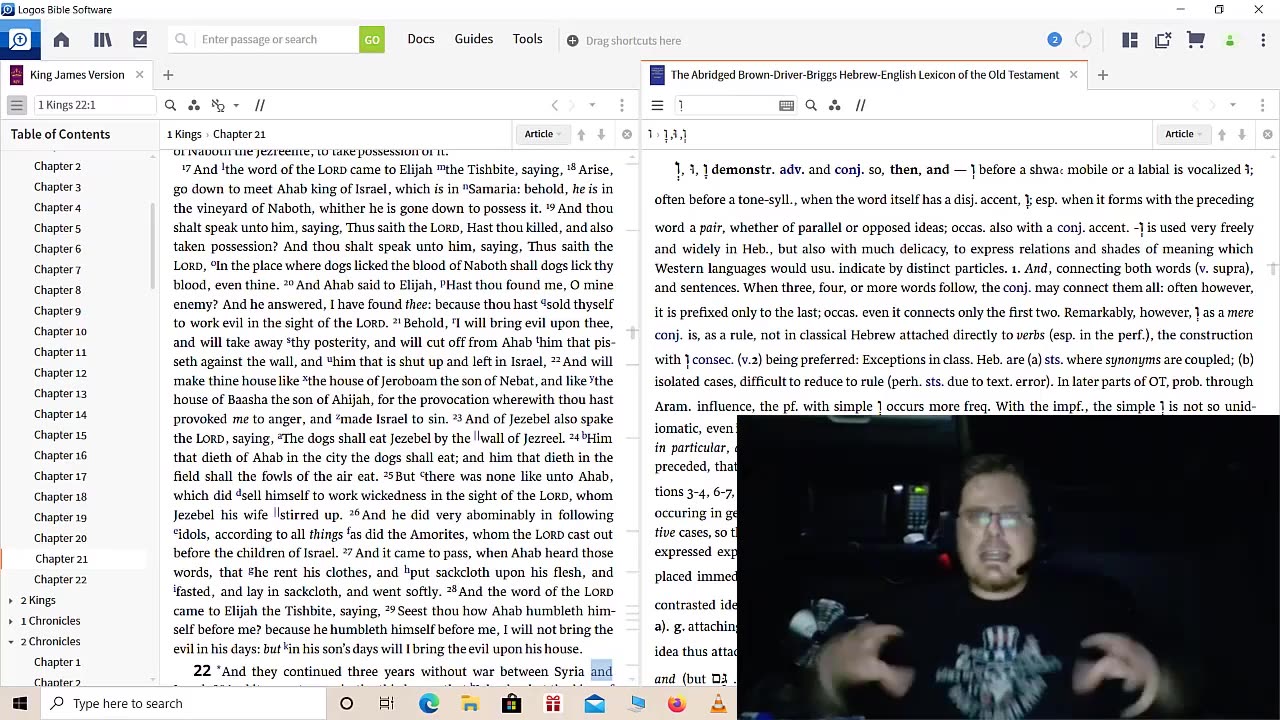Open the Article dropdown in KJV panel
The height and width of the screenshot is (720, 1280).
543,134
